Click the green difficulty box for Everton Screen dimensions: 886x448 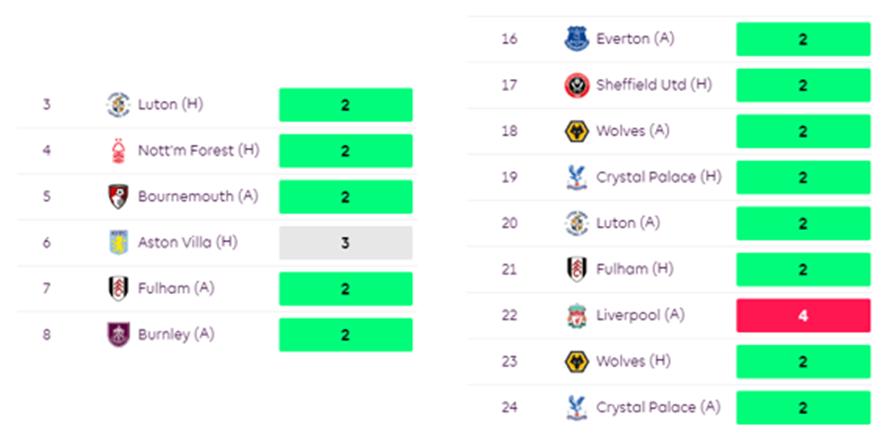coord(802,39)
